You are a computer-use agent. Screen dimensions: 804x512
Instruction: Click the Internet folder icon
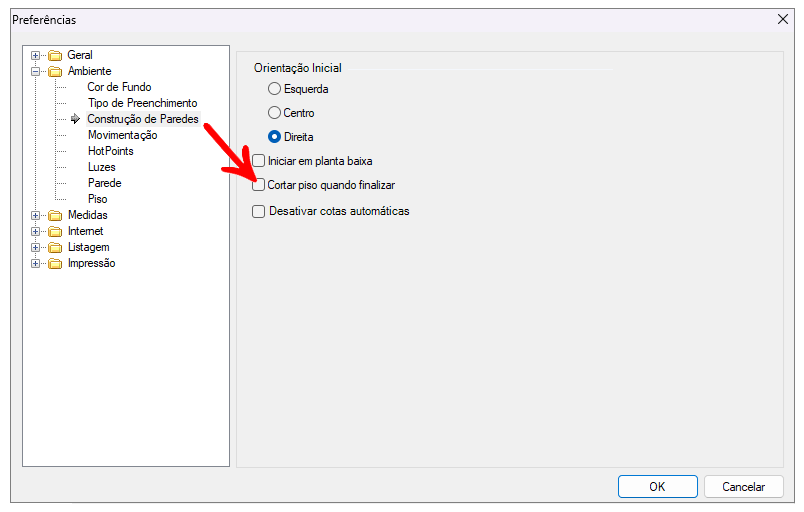tap(55, 231)
